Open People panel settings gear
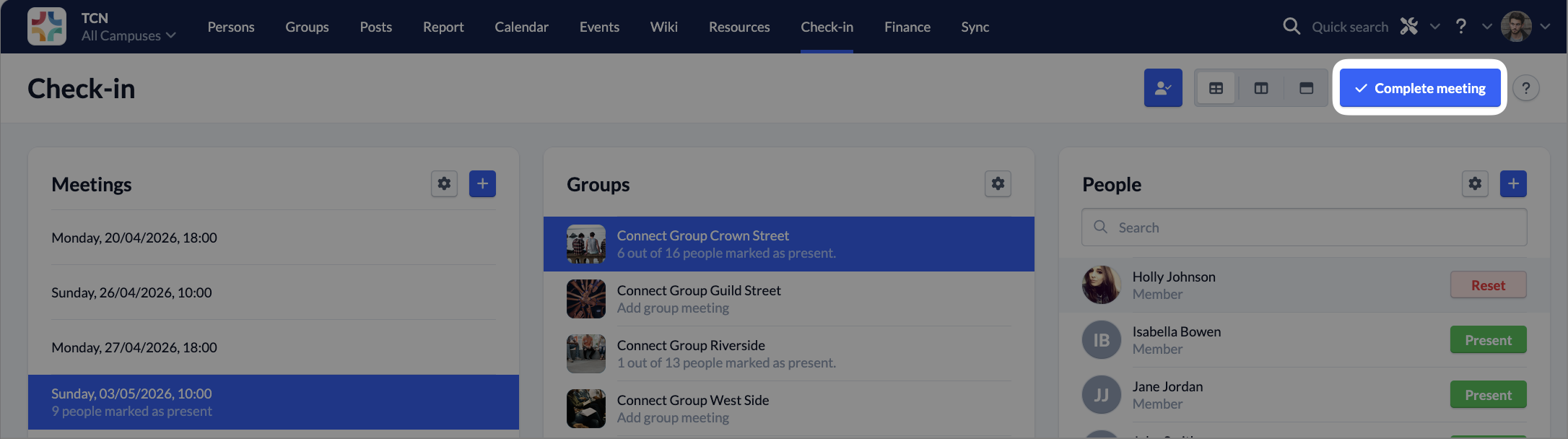The height and width of the screenshot is (439, 1568). [1475, 184]
